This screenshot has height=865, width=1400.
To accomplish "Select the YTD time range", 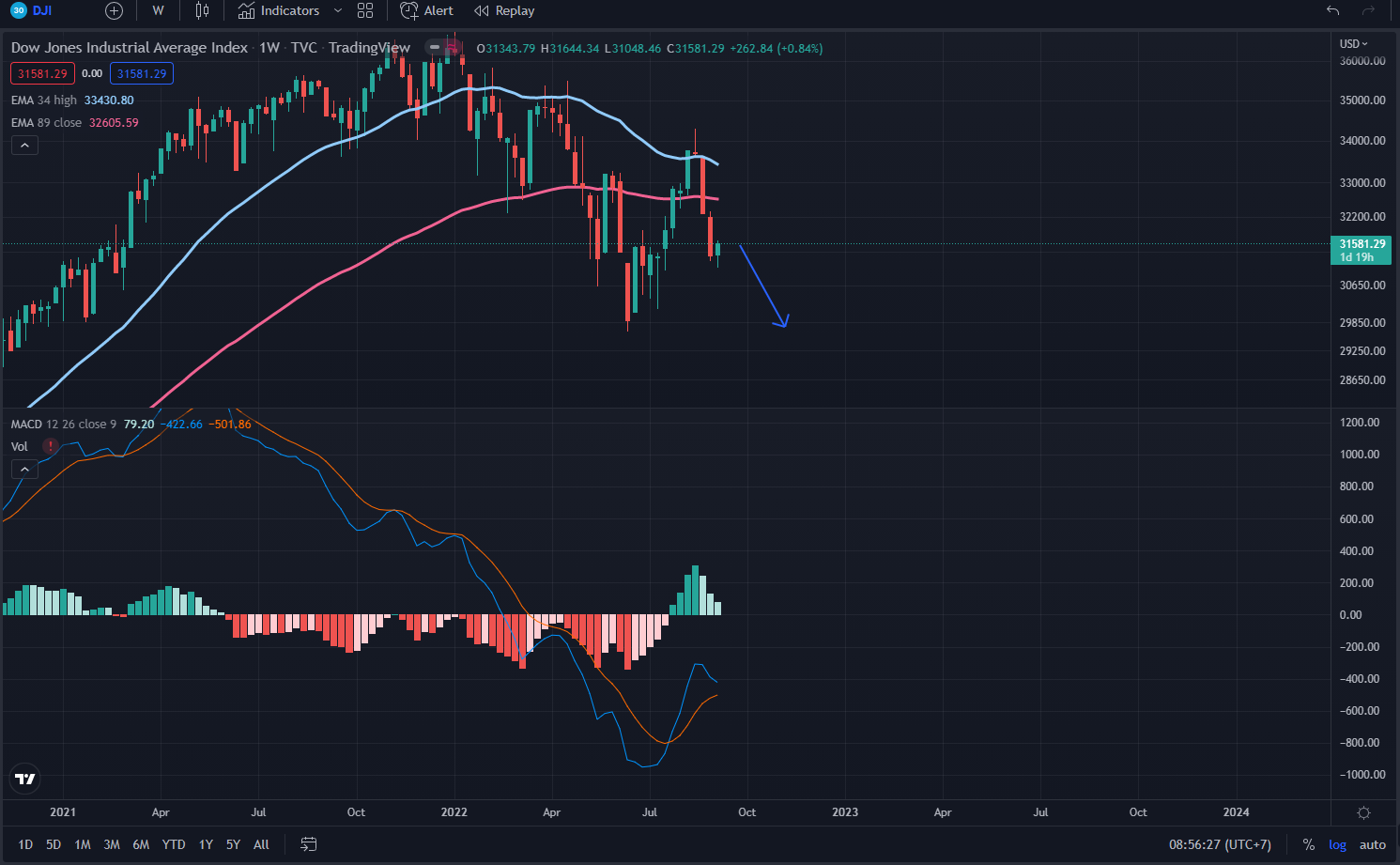I will pos(174,844).
